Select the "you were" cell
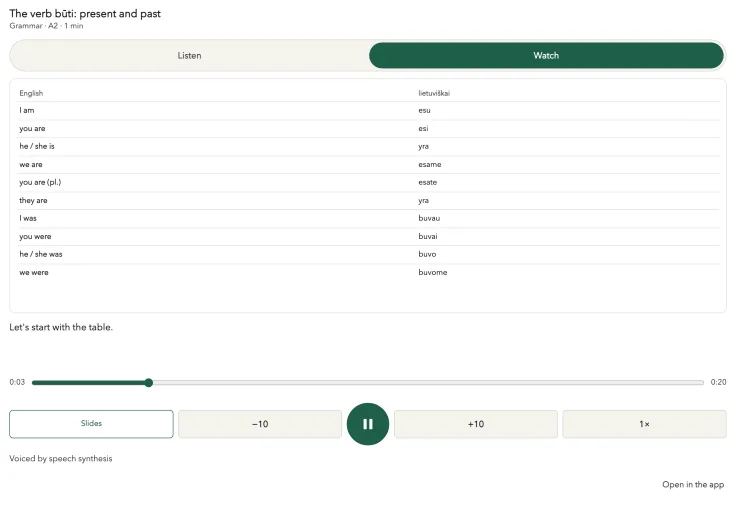Image resolution: width=736 pixels, height=512 pixels. pos(35,236)
